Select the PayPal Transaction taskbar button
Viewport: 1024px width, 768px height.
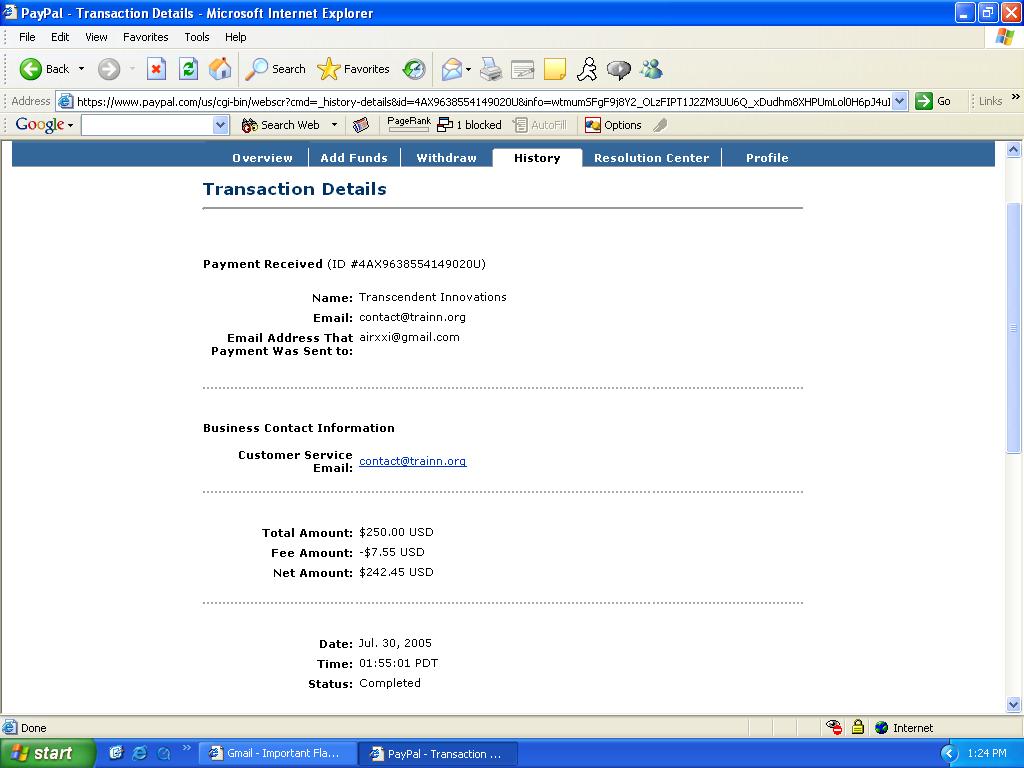pos(438,754)
